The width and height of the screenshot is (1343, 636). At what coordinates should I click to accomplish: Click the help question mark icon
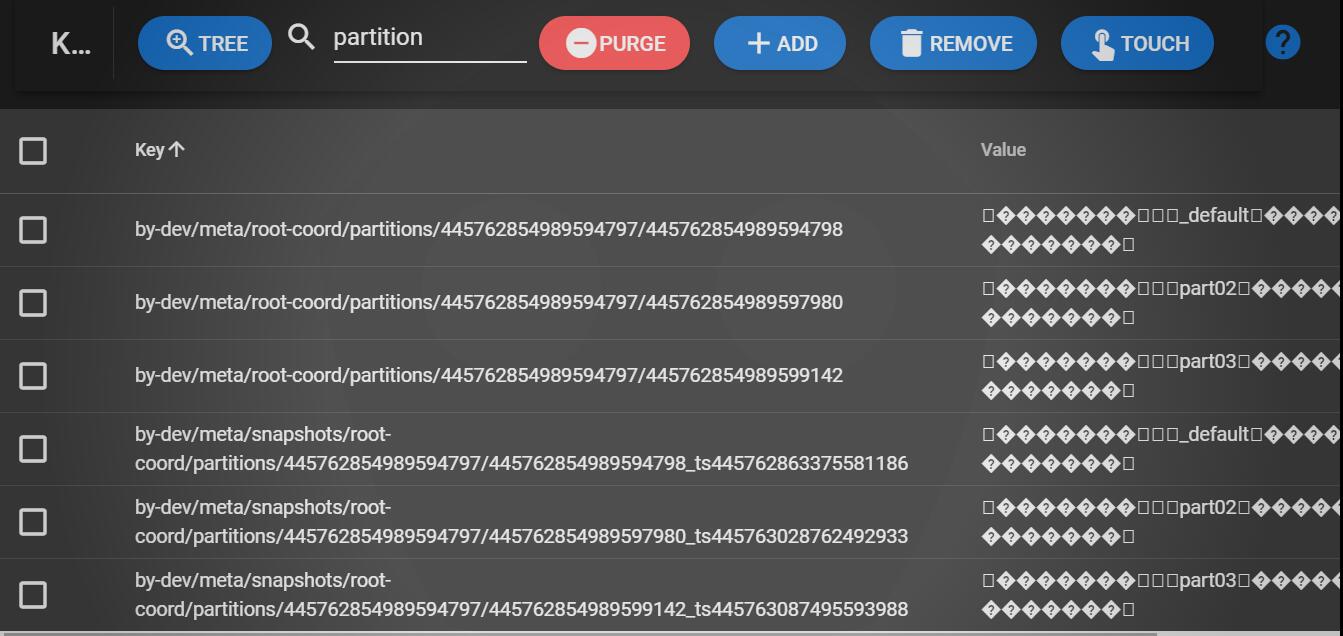coord(1282,43)
